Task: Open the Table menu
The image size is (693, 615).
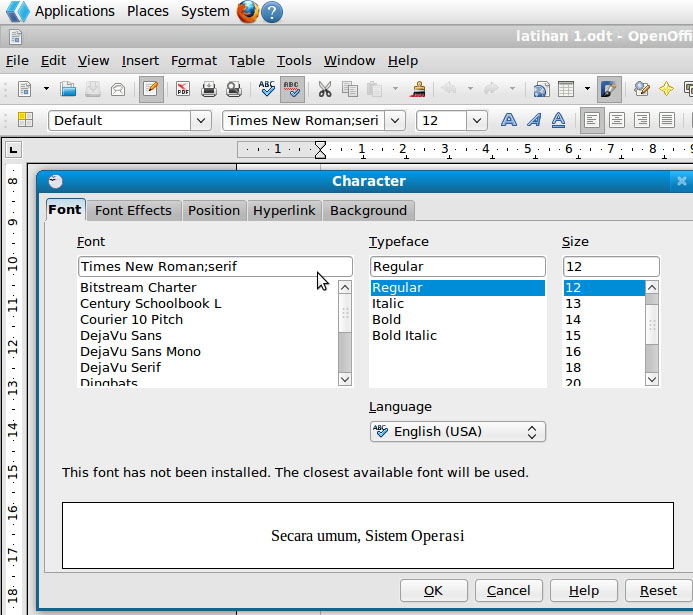Action: point(247,61)
